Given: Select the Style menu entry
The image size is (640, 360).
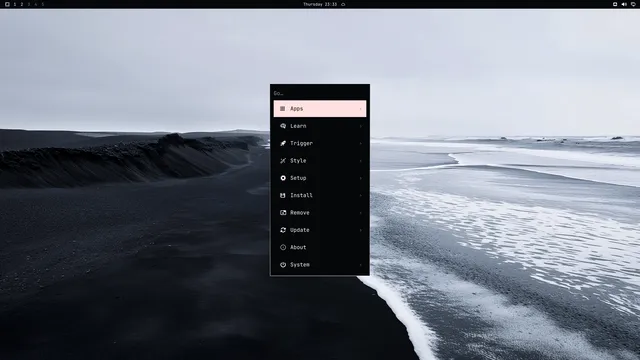Looking at the screenshot, I should click(x=320, y=161).
